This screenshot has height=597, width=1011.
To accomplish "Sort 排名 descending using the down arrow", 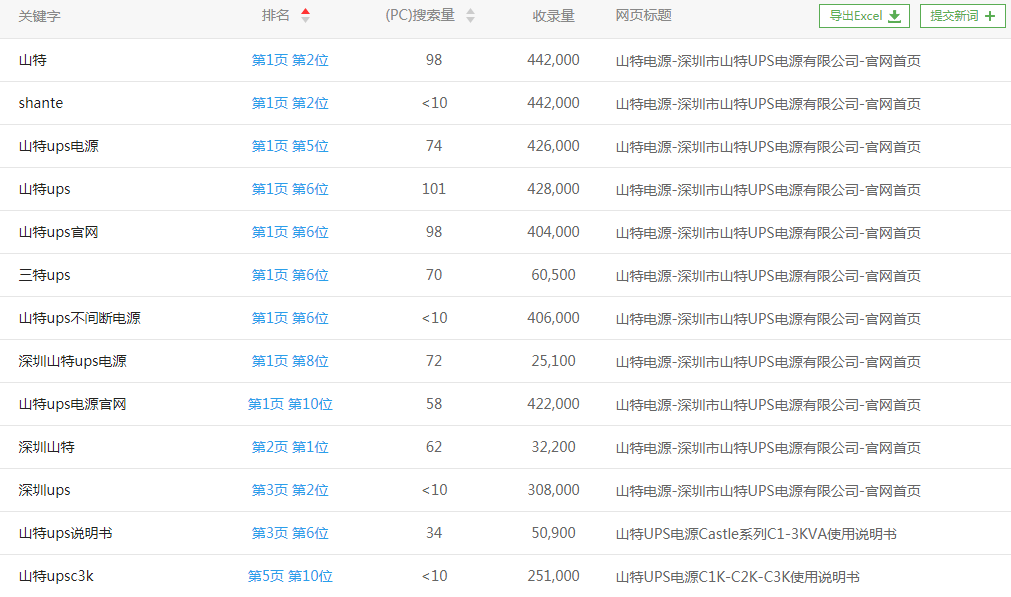I will tap(305, 20).
